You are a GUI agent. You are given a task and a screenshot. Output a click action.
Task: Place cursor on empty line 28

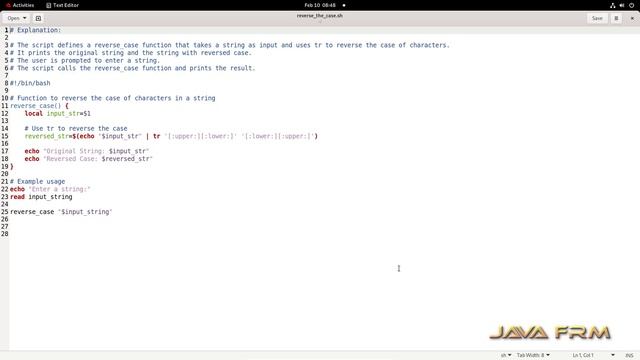pyautogui.click(x=324, y=234)
